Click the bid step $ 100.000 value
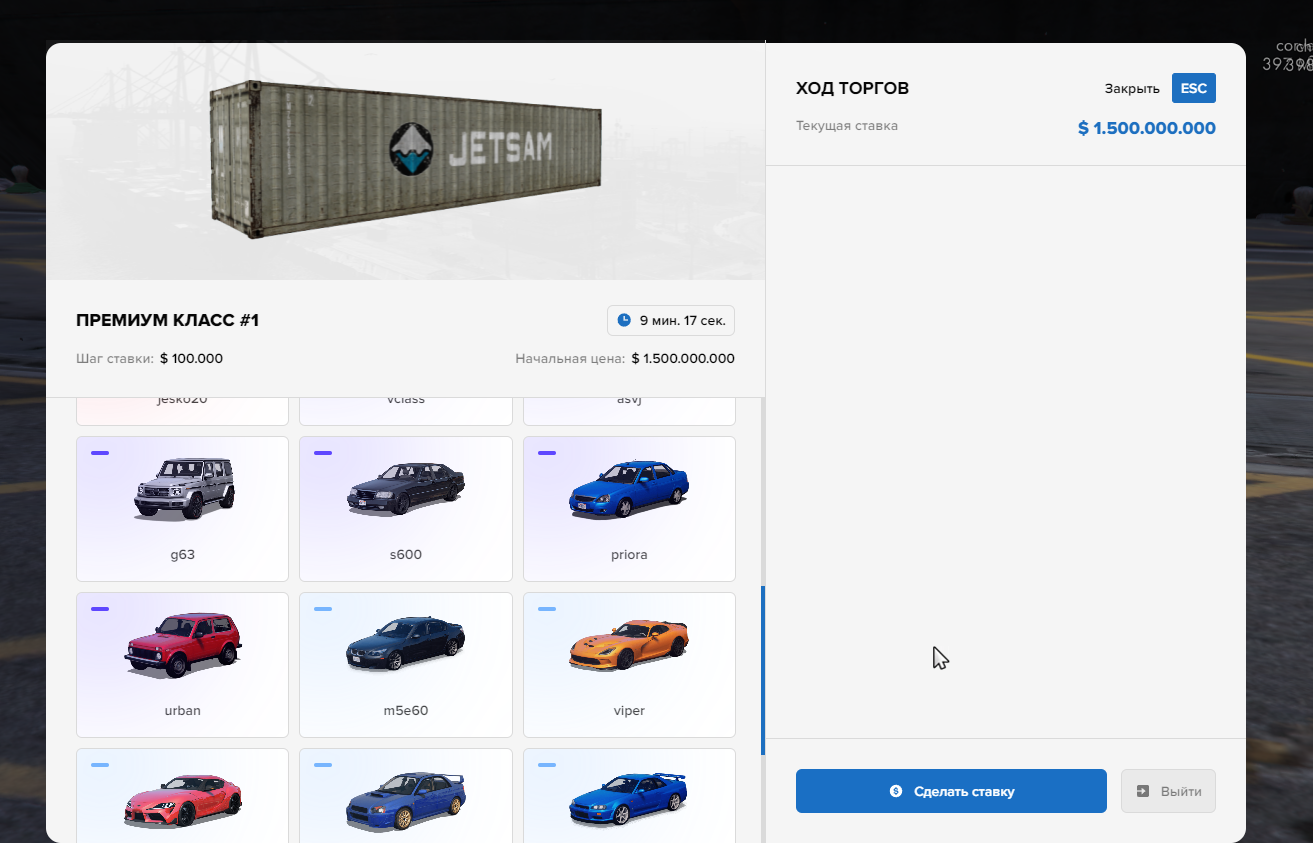This screenshot has width=1313, height=843. (x=191, y=358)
